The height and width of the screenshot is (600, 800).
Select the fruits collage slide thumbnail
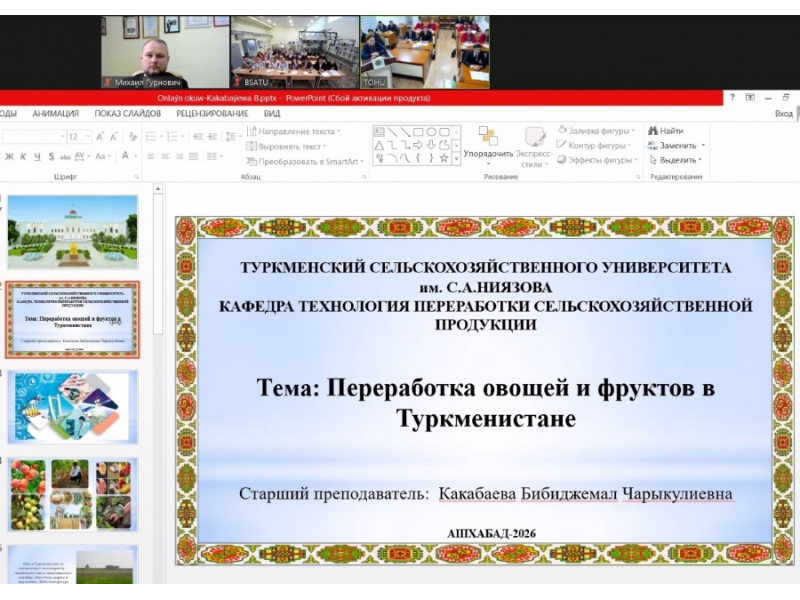pos(72,494)
